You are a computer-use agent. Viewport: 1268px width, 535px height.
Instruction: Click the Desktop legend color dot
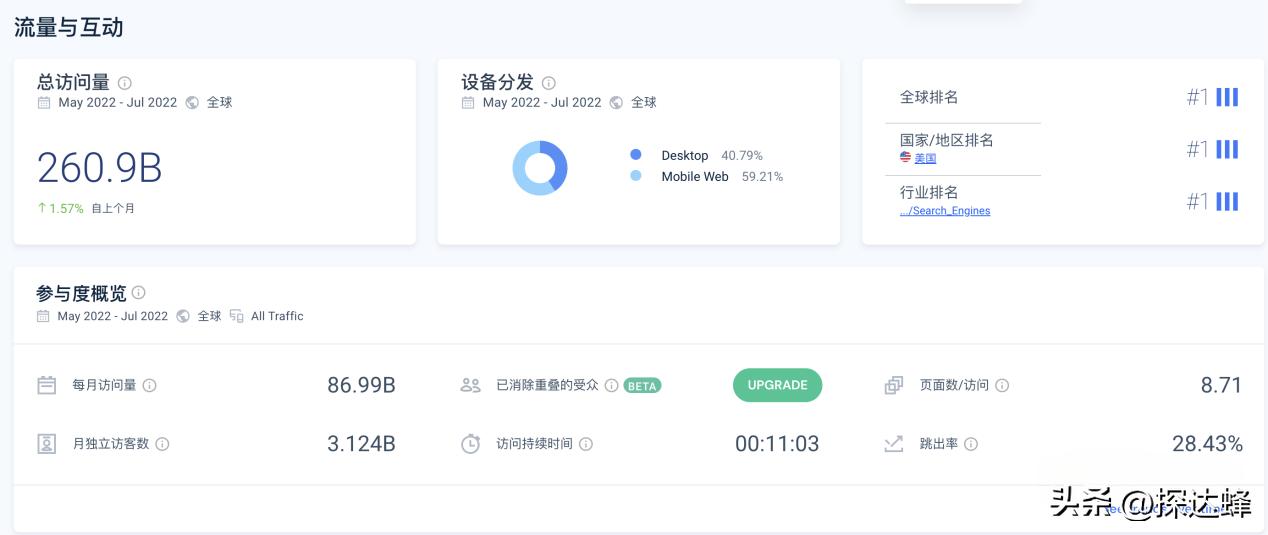[x=636, y=155]
